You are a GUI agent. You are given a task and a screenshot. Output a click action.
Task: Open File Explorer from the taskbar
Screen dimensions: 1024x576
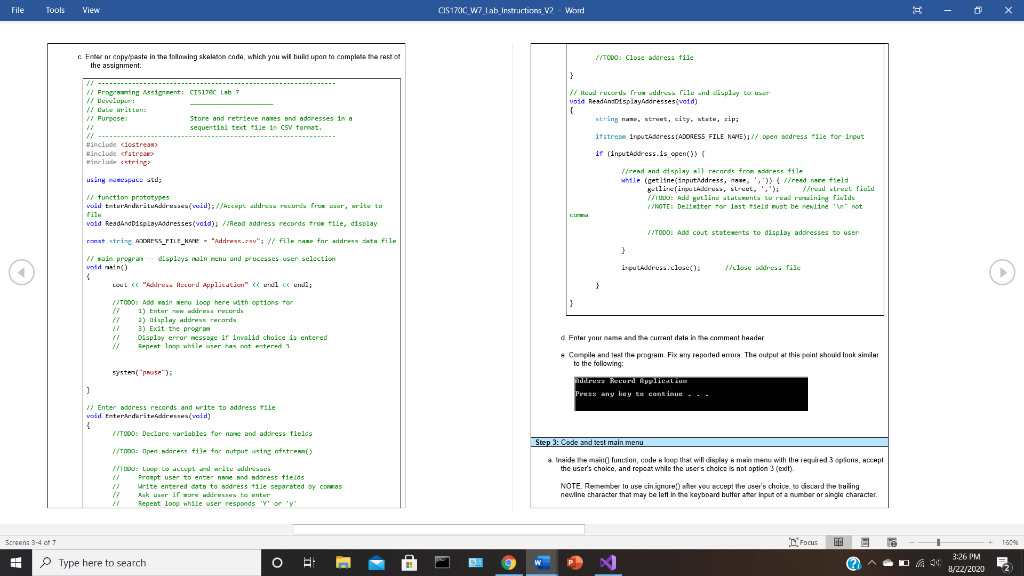point(343,562)
